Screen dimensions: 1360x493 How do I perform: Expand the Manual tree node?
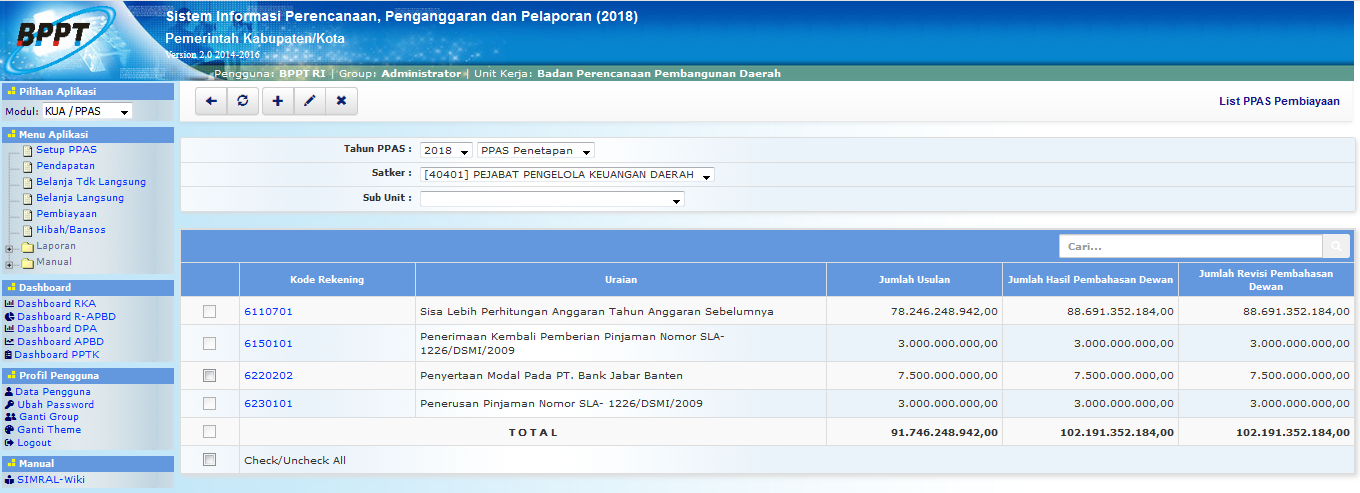(9, 264)
